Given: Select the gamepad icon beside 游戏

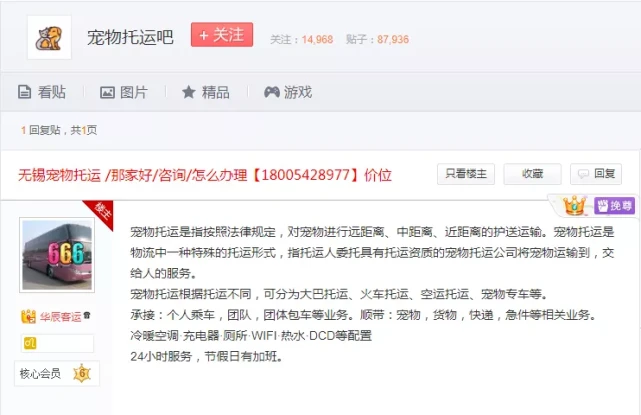Looking at the screenshot, I should (272, 92).
